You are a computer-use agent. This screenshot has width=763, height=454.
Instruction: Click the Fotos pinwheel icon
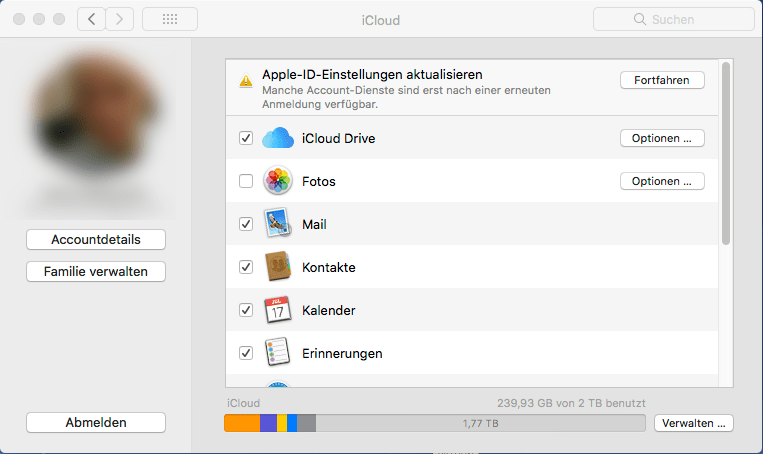[278, 181]
